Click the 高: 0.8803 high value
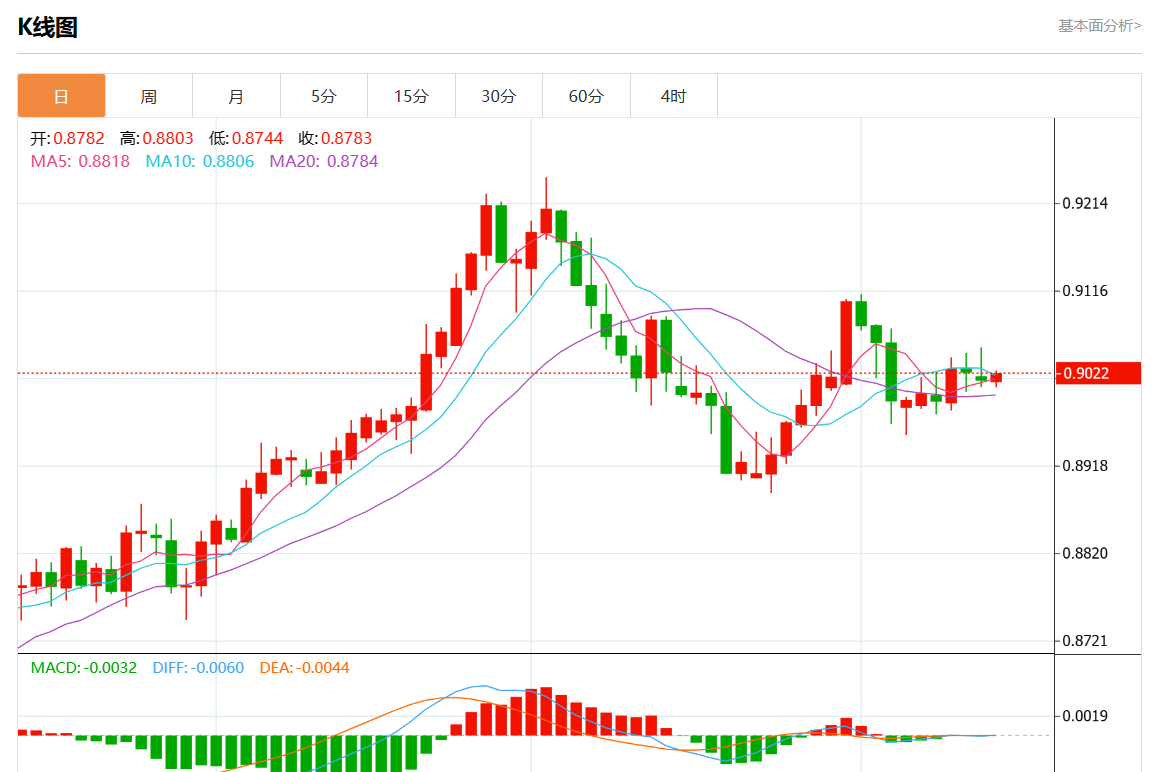The width and height of the screenshot is (1167, 772). (x=156, y=138)
